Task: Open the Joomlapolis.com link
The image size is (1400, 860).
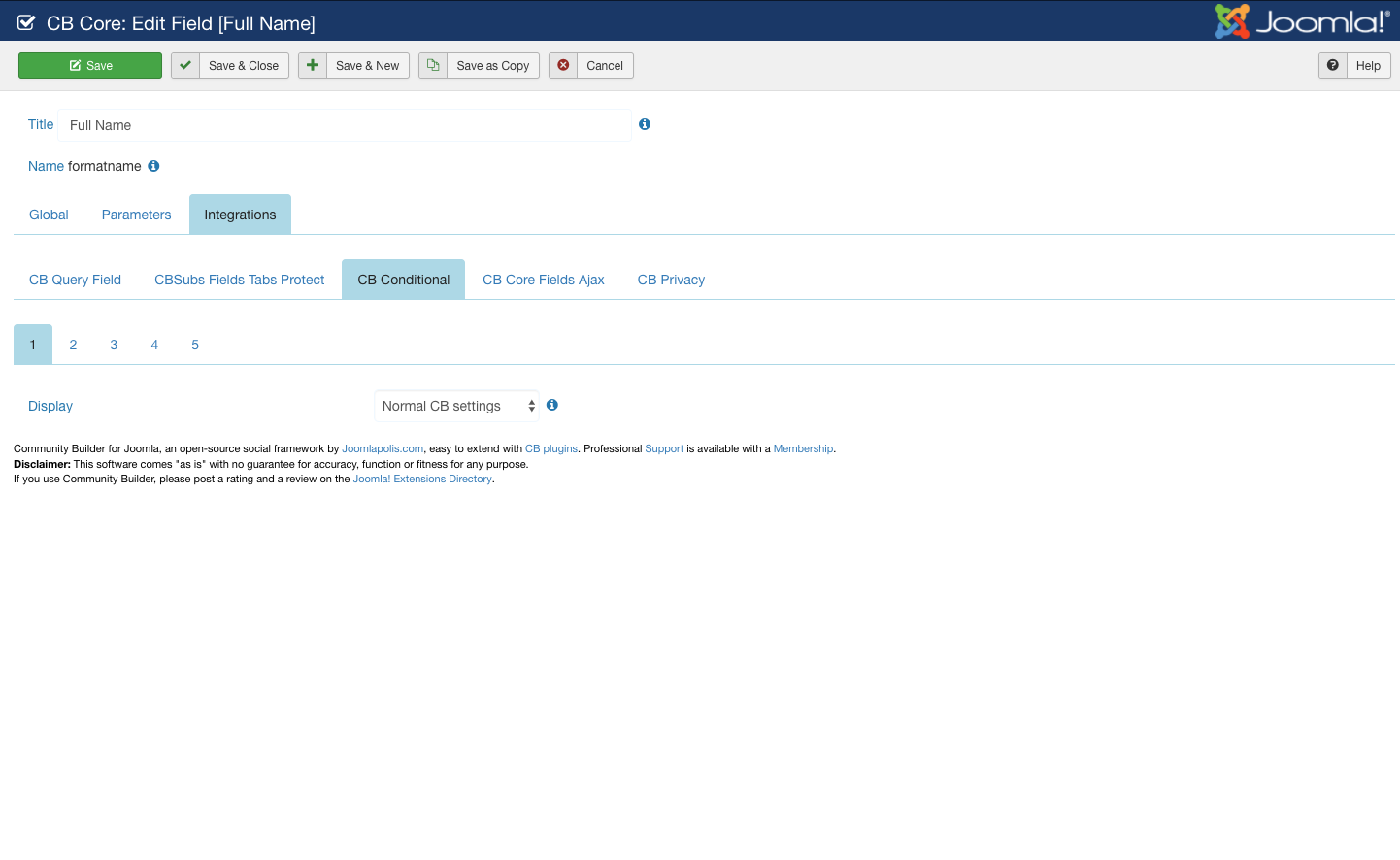Action: (x=383, y=448)
